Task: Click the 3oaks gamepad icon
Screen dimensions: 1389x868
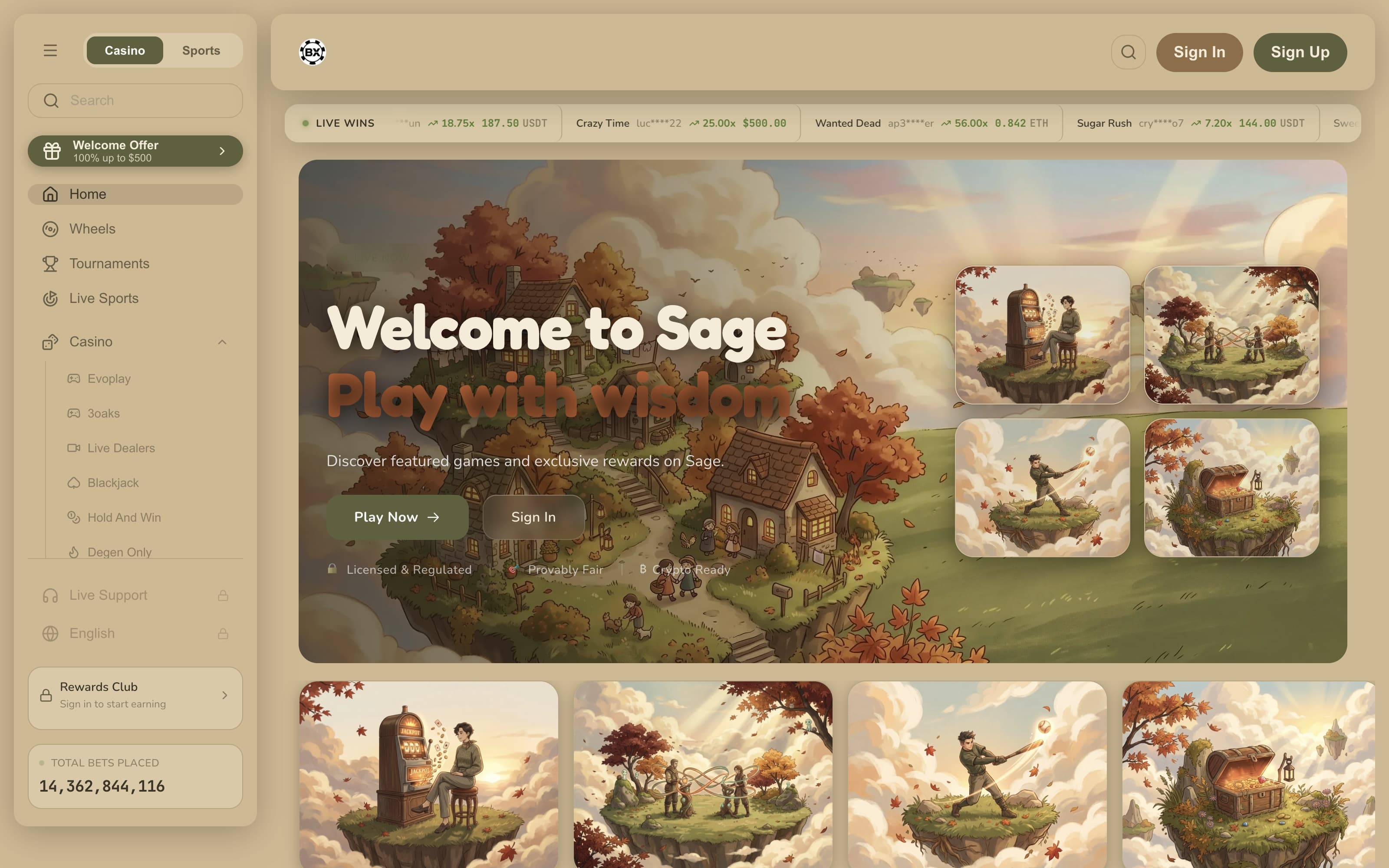Action: click(73, 413)
